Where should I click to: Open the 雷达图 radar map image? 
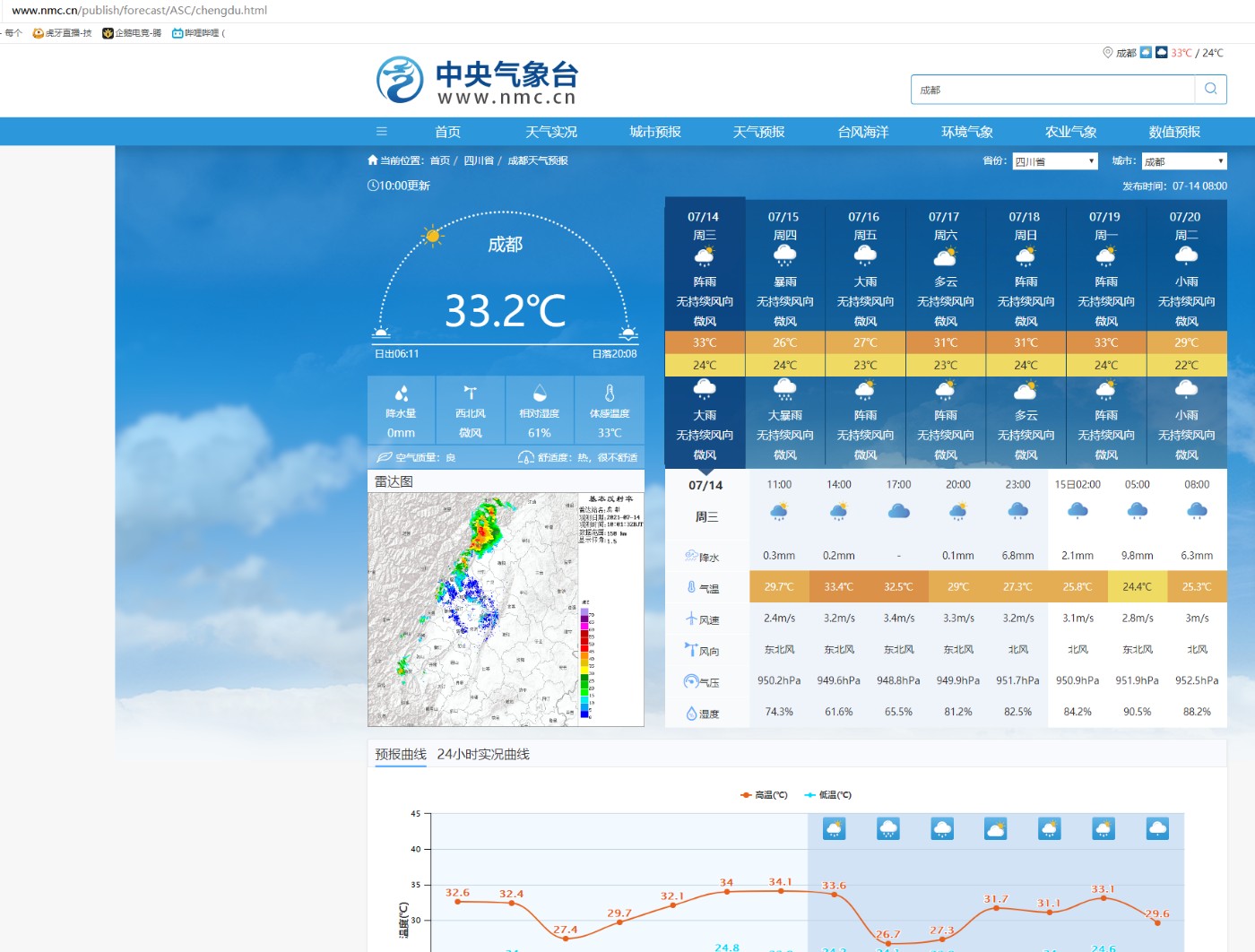(506, 610)
